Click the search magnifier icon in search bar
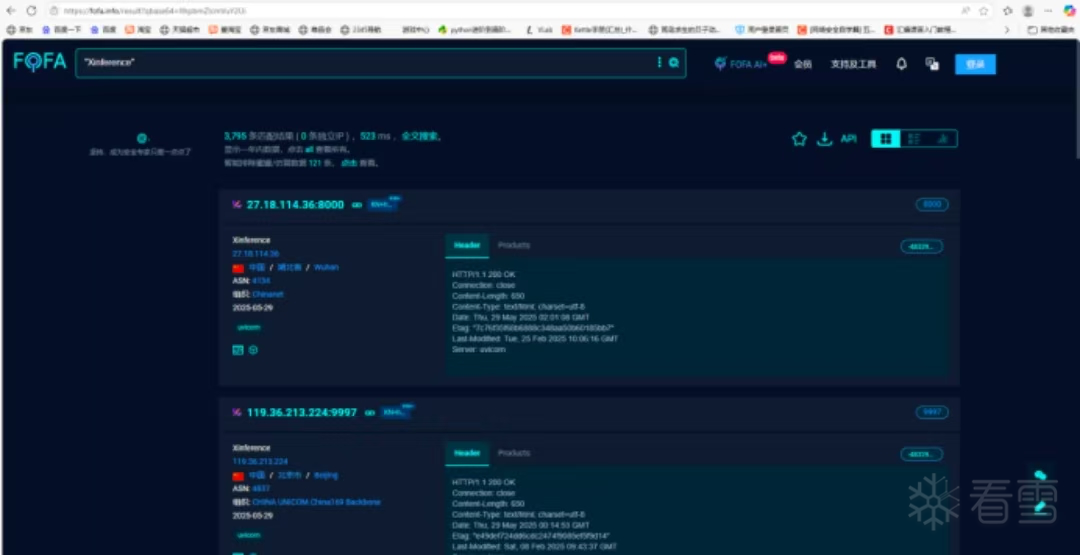The width and height of the screenshot is (1080, 555). click(674, 63)
